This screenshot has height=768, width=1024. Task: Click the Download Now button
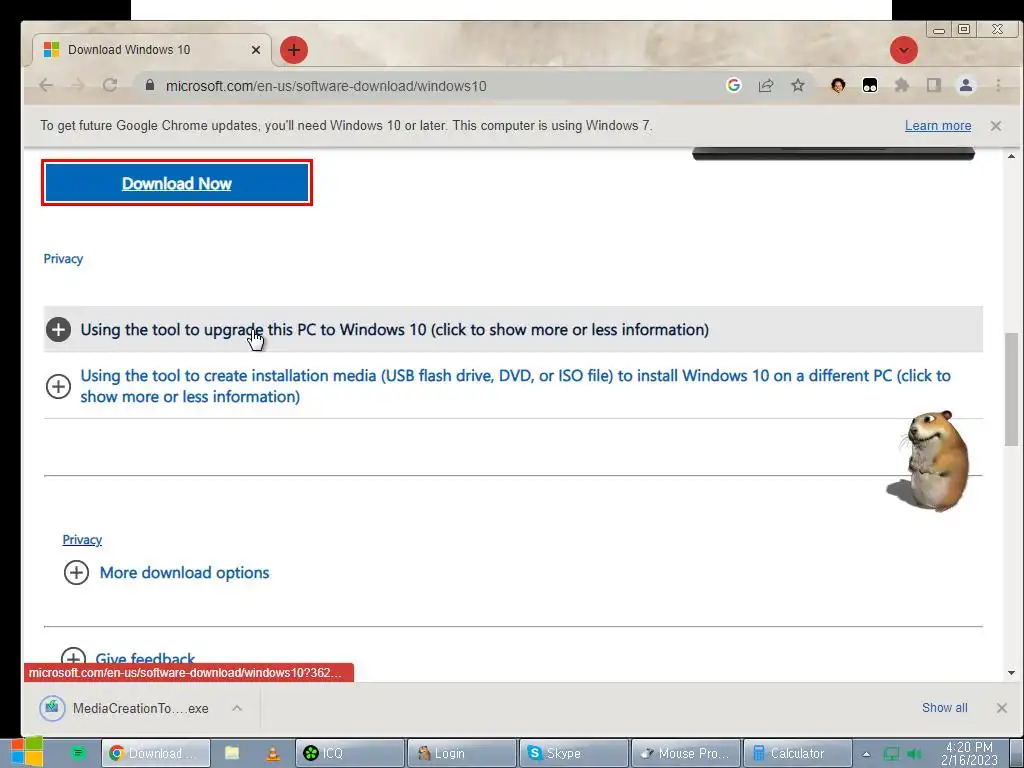pyautogui.click(x=177, y=183)
